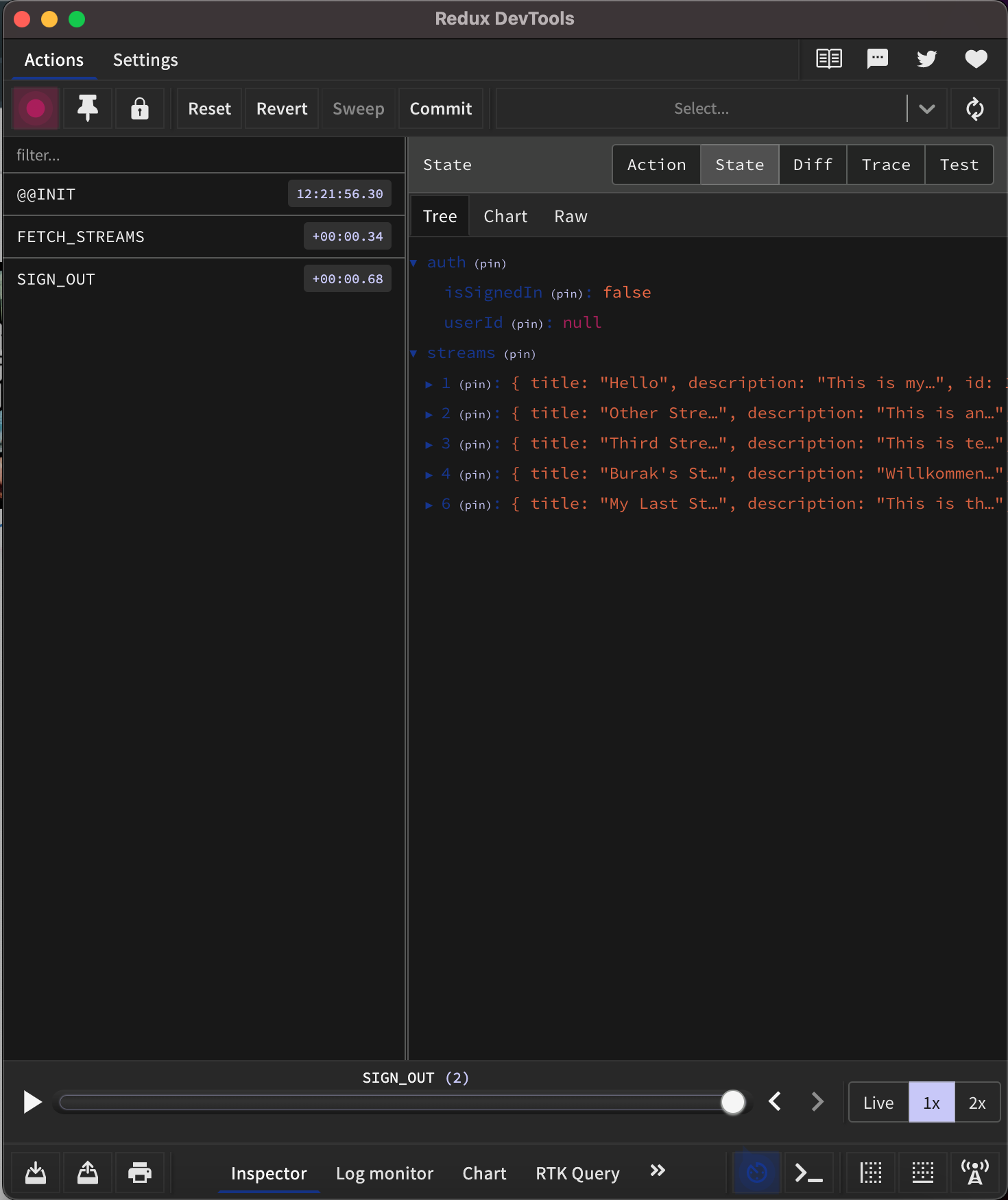Click the heart support icon
This screenshot has height=1200, width=1008.
click(x=976, y=59)
